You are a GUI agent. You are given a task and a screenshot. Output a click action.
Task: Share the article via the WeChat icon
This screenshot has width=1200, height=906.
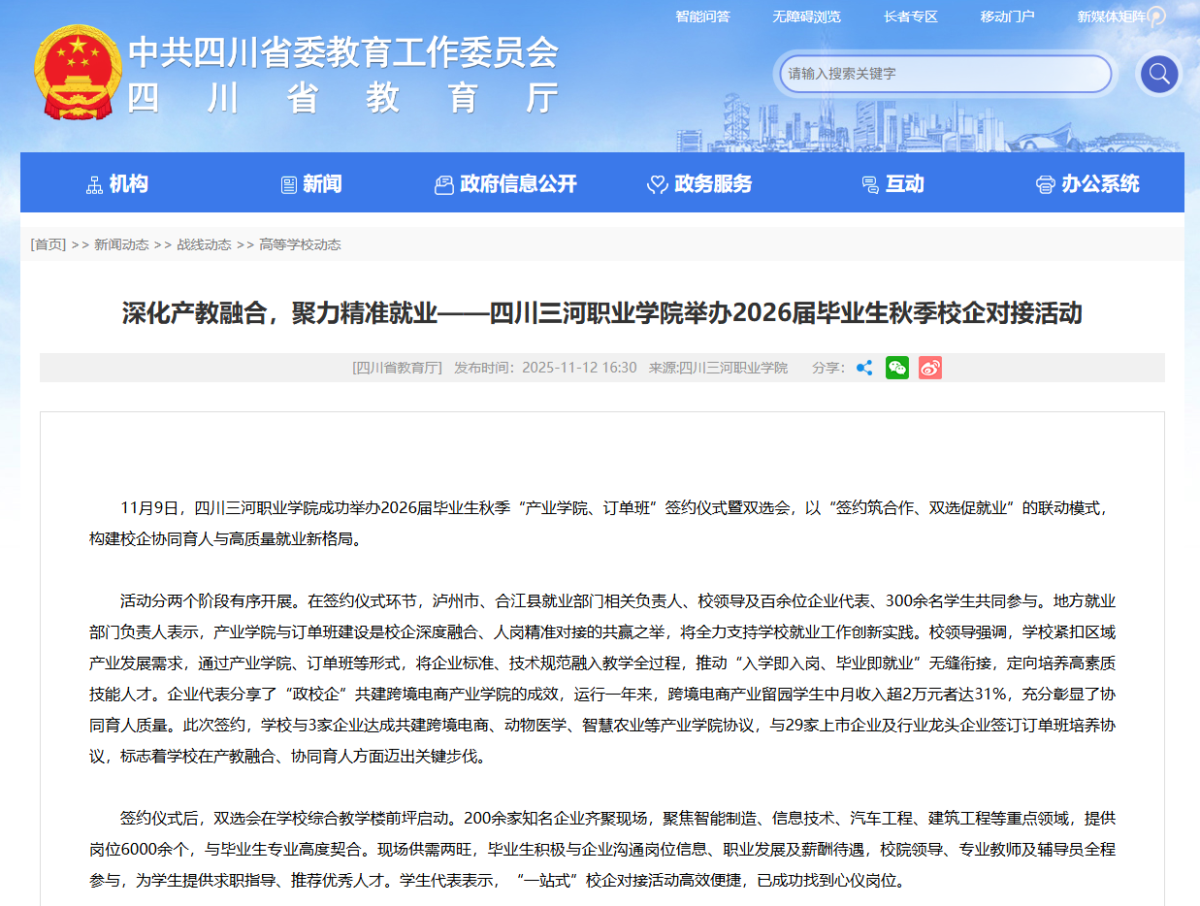[895, 368]
